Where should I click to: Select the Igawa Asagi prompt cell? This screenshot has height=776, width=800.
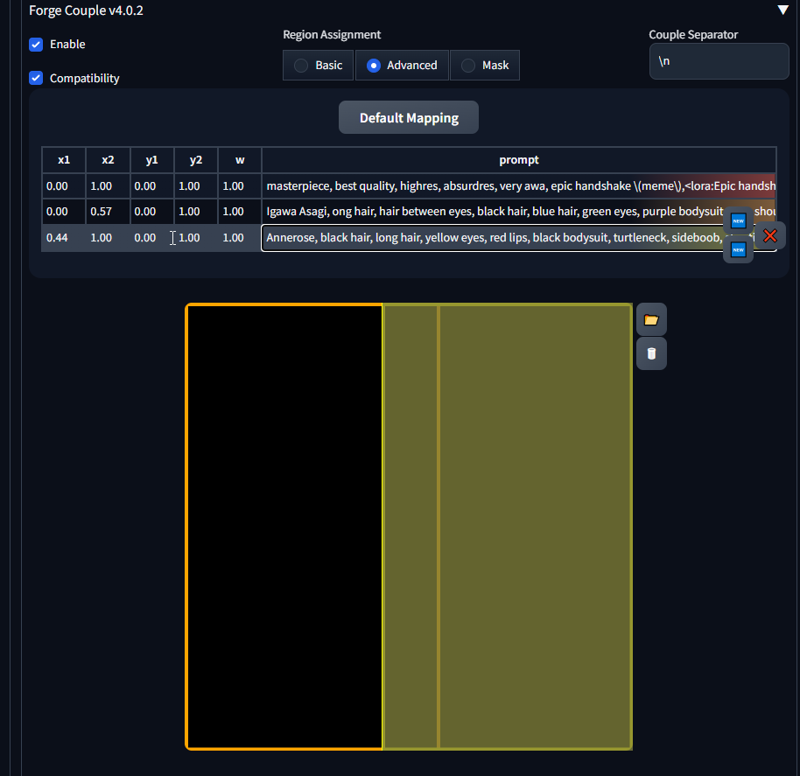point(519,211)
